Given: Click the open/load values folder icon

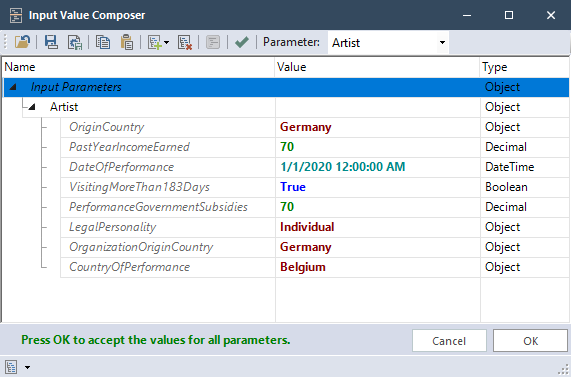Looking at the screenshot, I should coord(23,42).
